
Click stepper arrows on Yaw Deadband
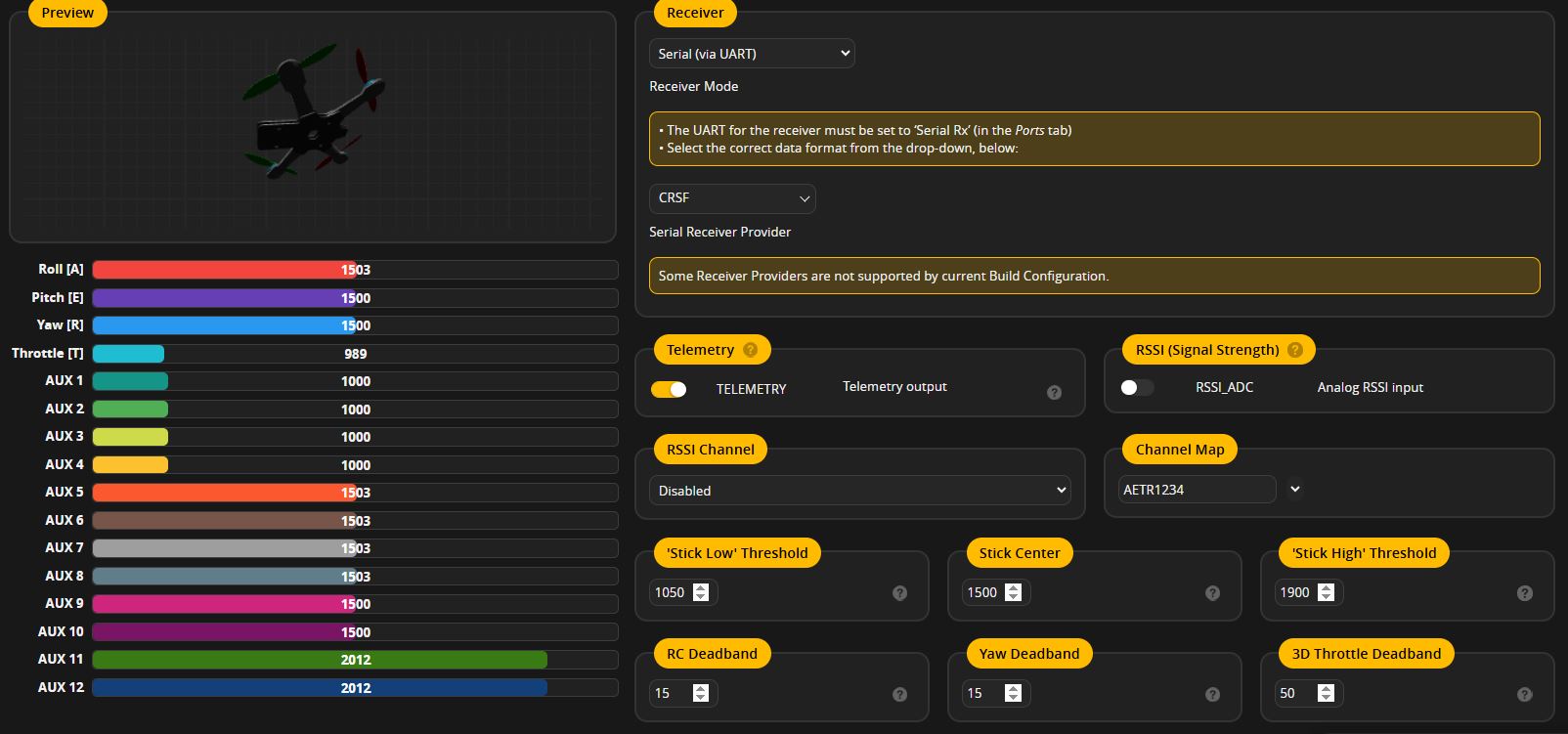1013,693
